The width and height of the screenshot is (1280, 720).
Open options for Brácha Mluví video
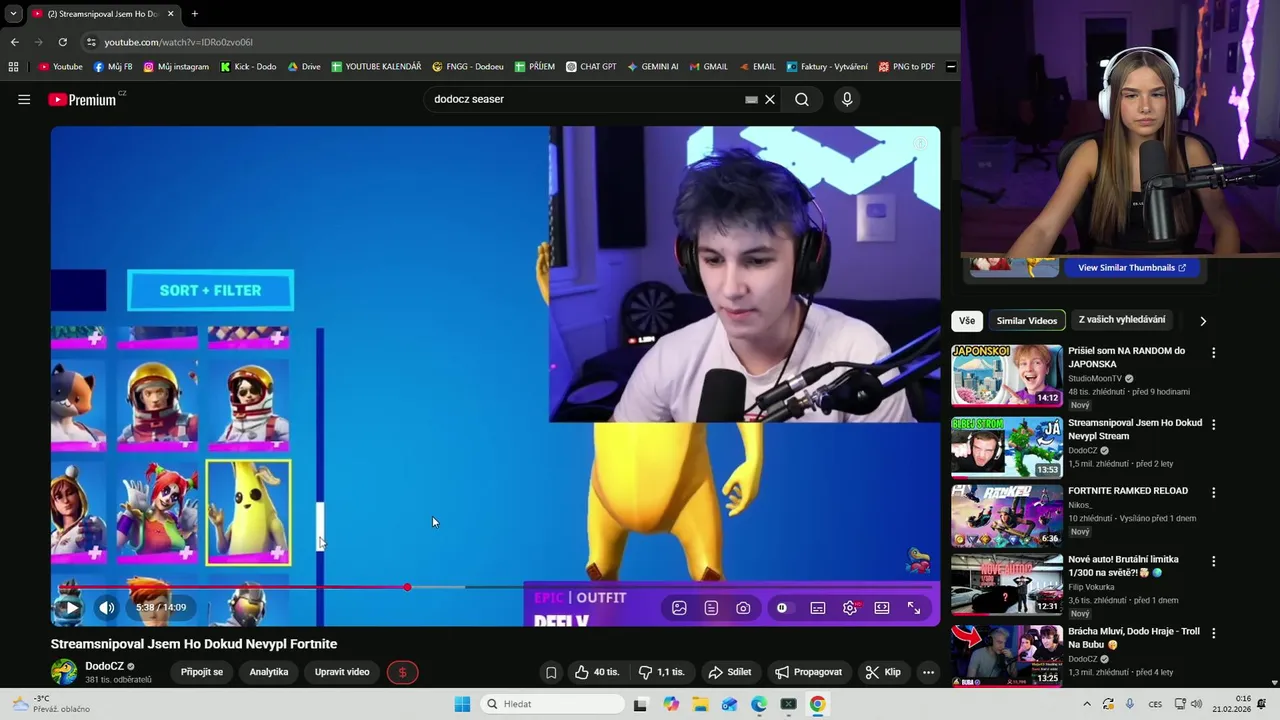[x=1214, y=633]
